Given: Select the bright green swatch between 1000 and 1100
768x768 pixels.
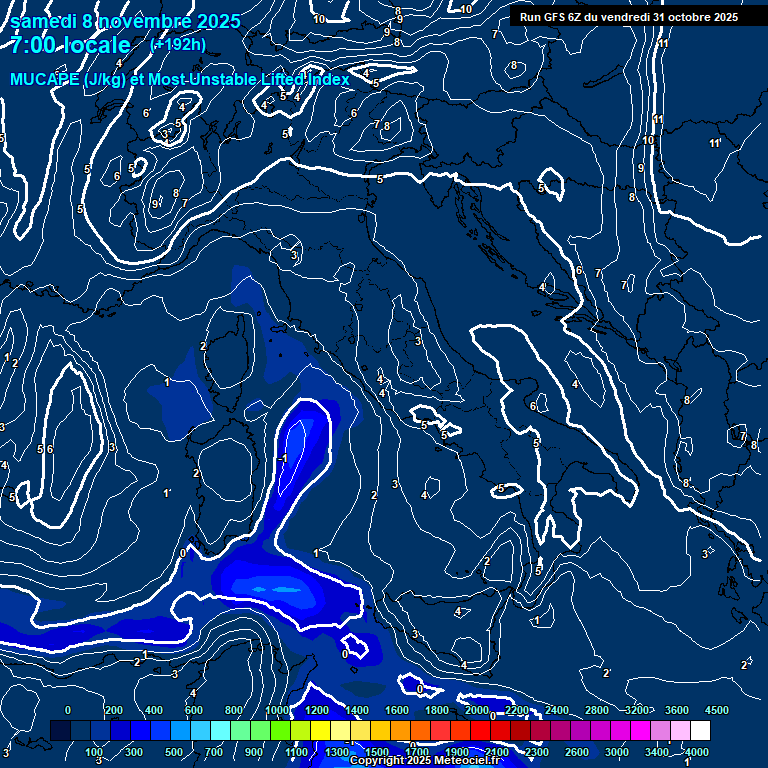Looking at the screenshot, I should coord(281,730).
